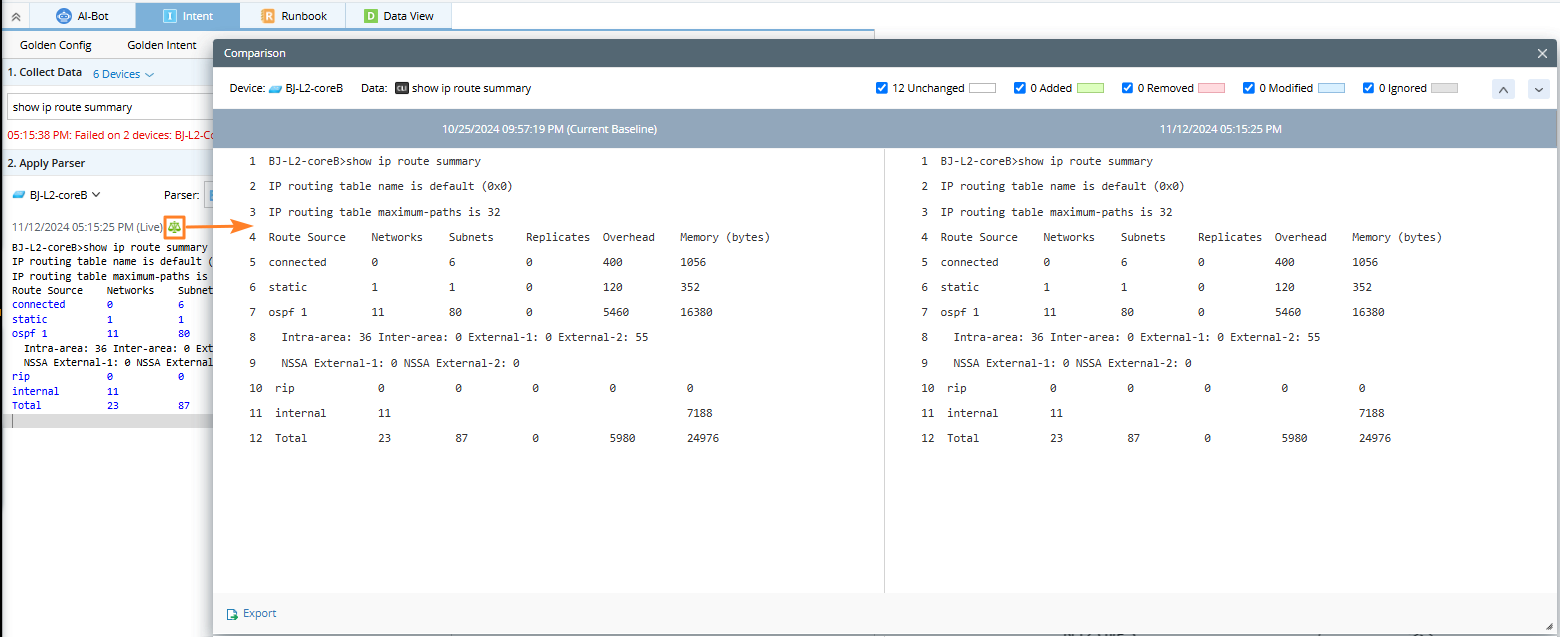Expand the 6 Devices dropdown
This screenshot has height=637, width=1560.
[123, 74]
